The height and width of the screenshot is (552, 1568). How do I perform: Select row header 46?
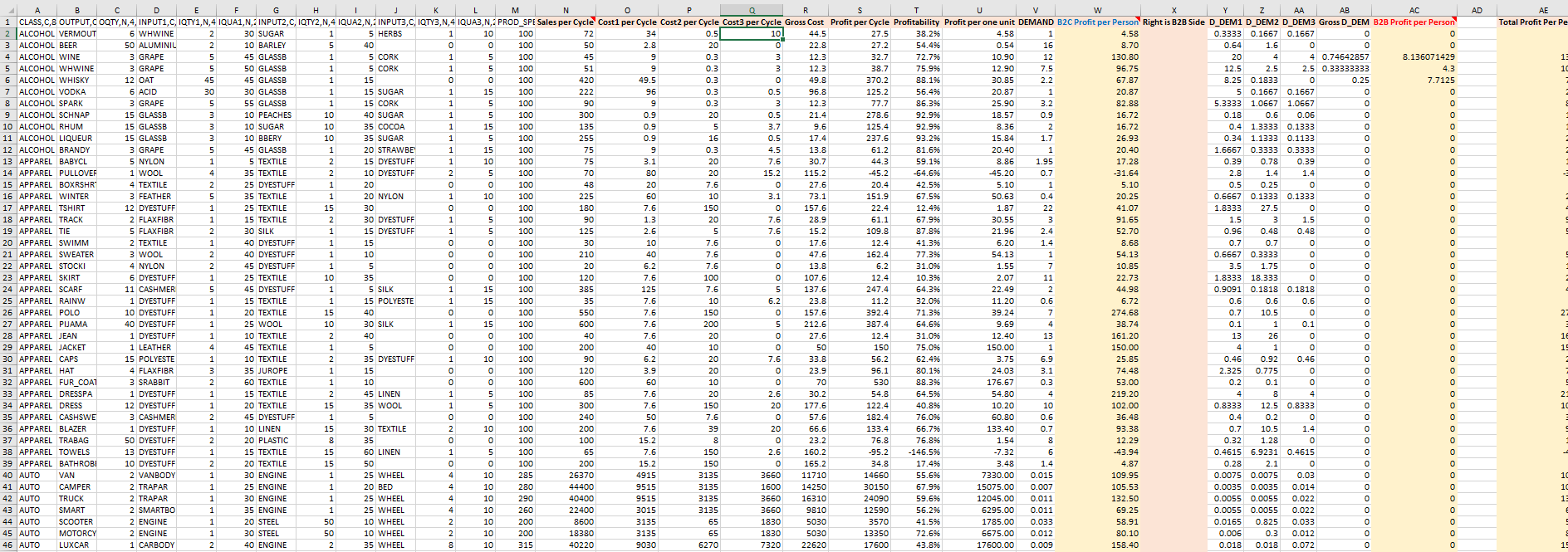(8, 545)
